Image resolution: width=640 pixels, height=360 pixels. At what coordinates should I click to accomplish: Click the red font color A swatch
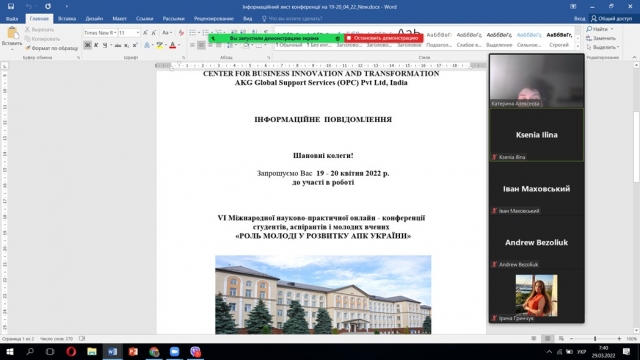173,45
